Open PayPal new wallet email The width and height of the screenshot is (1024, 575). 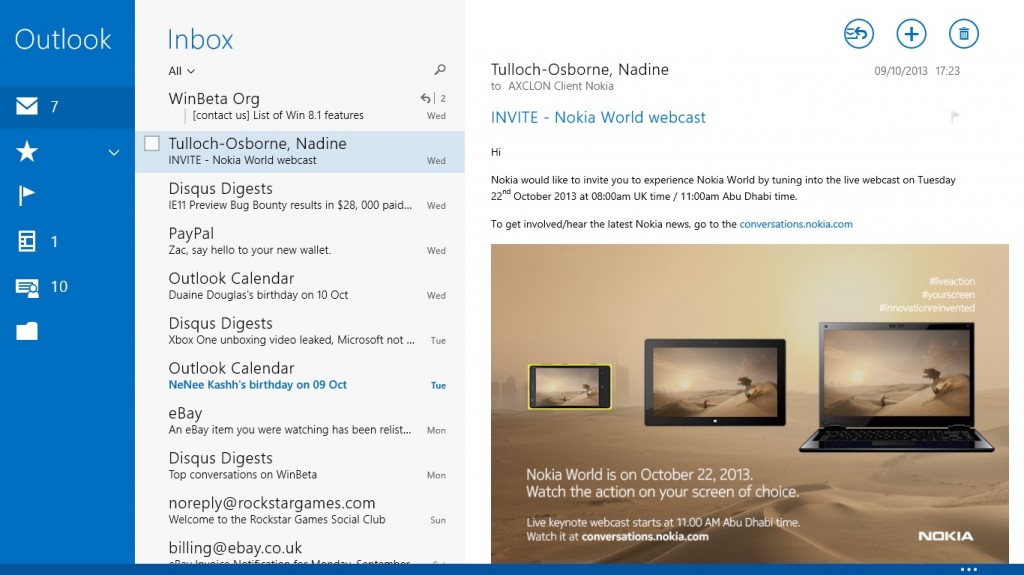click(300, 241)
